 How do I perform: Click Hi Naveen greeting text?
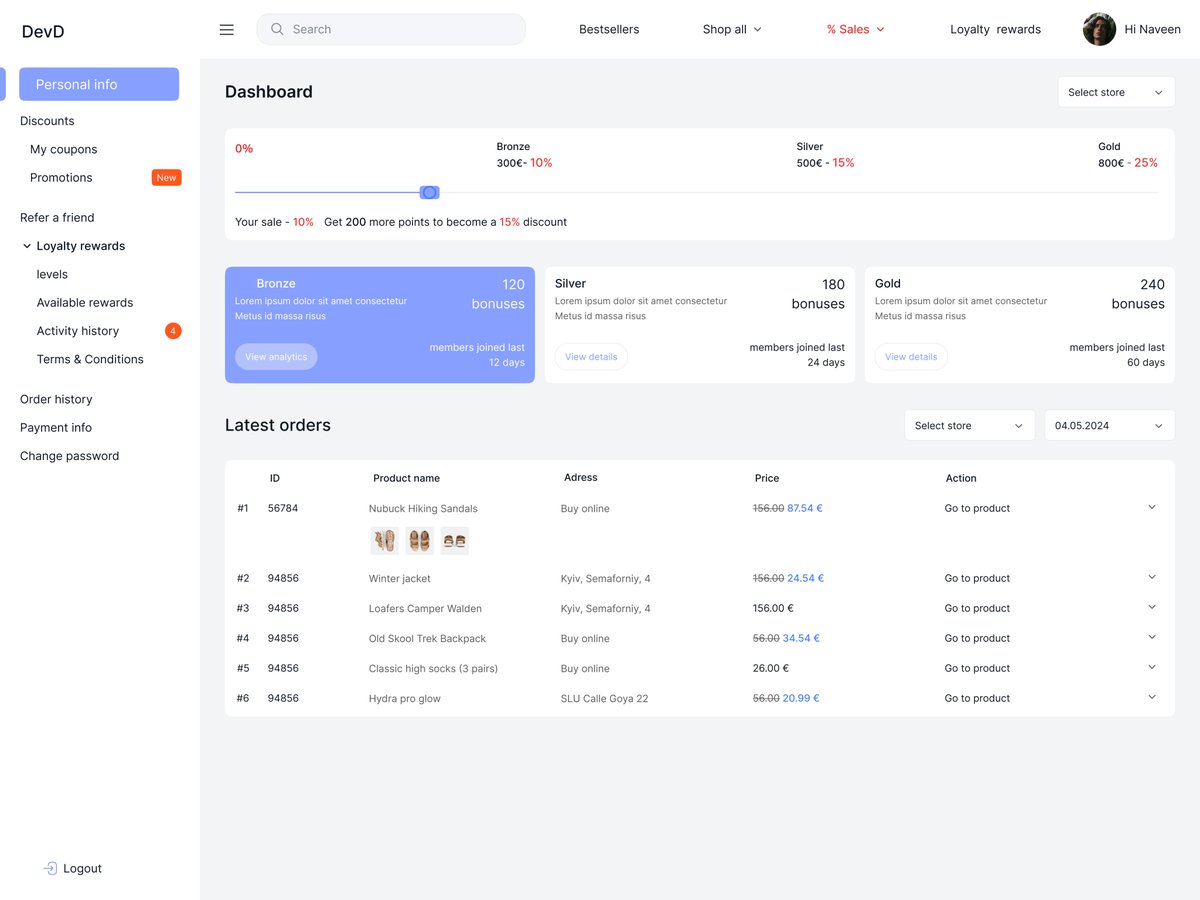point(1152,29)
